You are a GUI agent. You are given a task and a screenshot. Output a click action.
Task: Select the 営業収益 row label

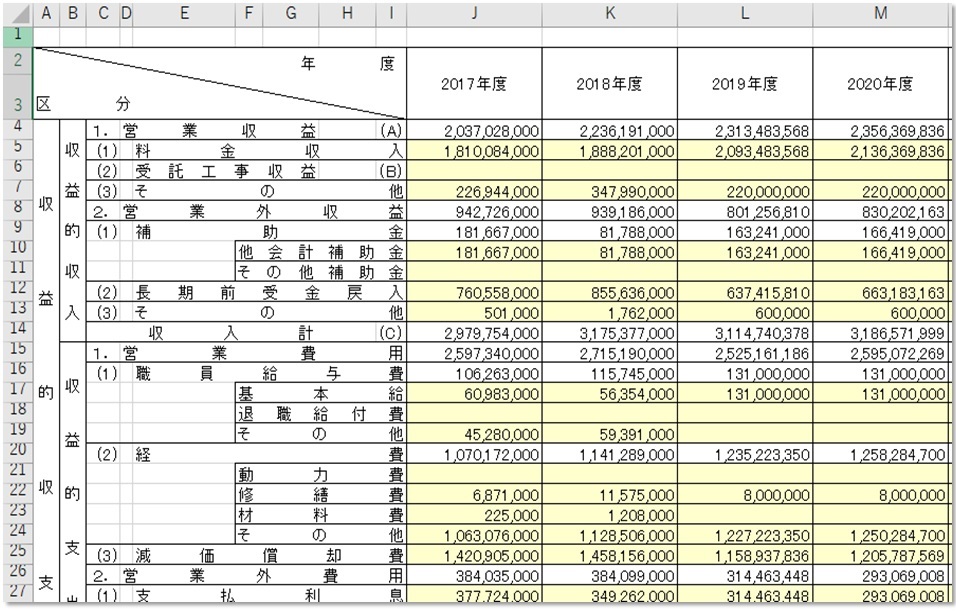pos(246,130)
